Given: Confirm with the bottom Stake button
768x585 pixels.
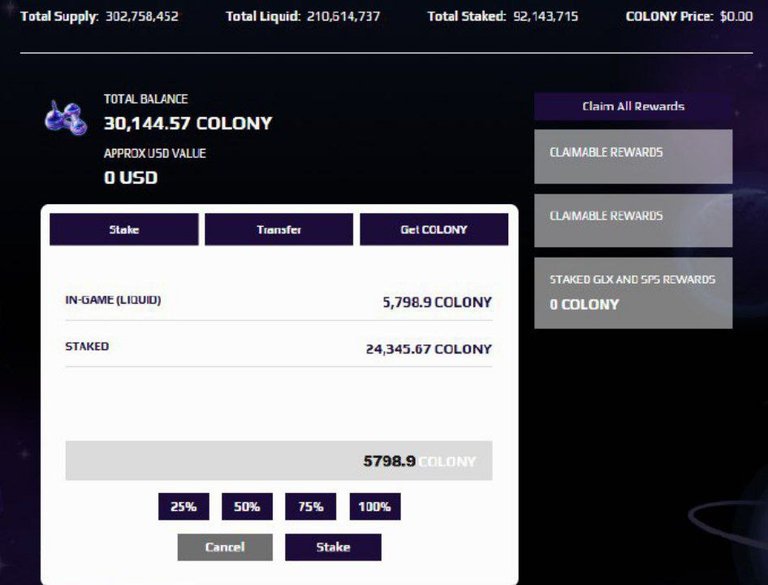Looking at the screenshot, I should (333, 547).
